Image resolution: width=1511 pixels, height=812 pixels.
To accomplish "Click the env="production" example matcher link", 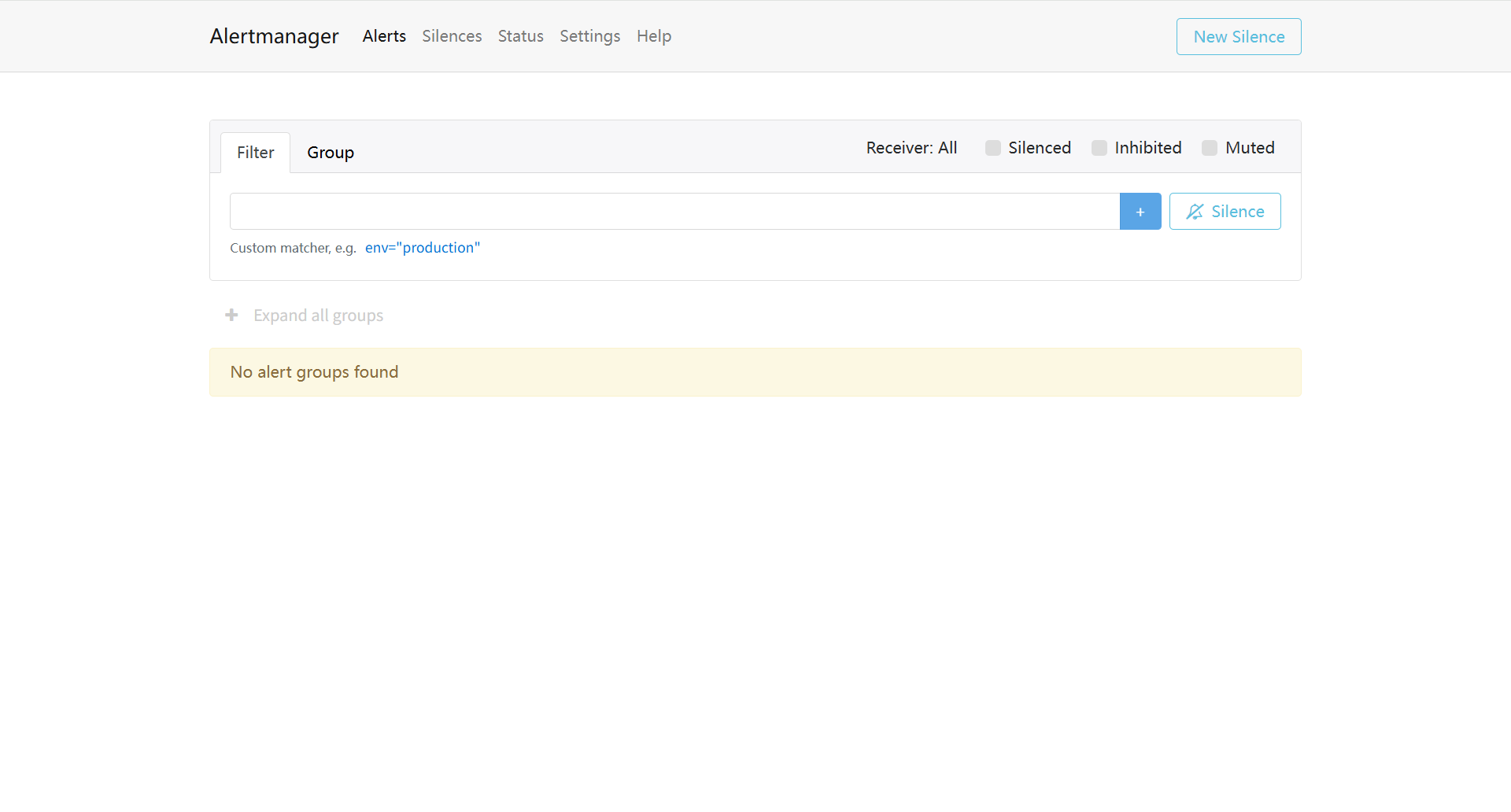I will click(422, 248).
